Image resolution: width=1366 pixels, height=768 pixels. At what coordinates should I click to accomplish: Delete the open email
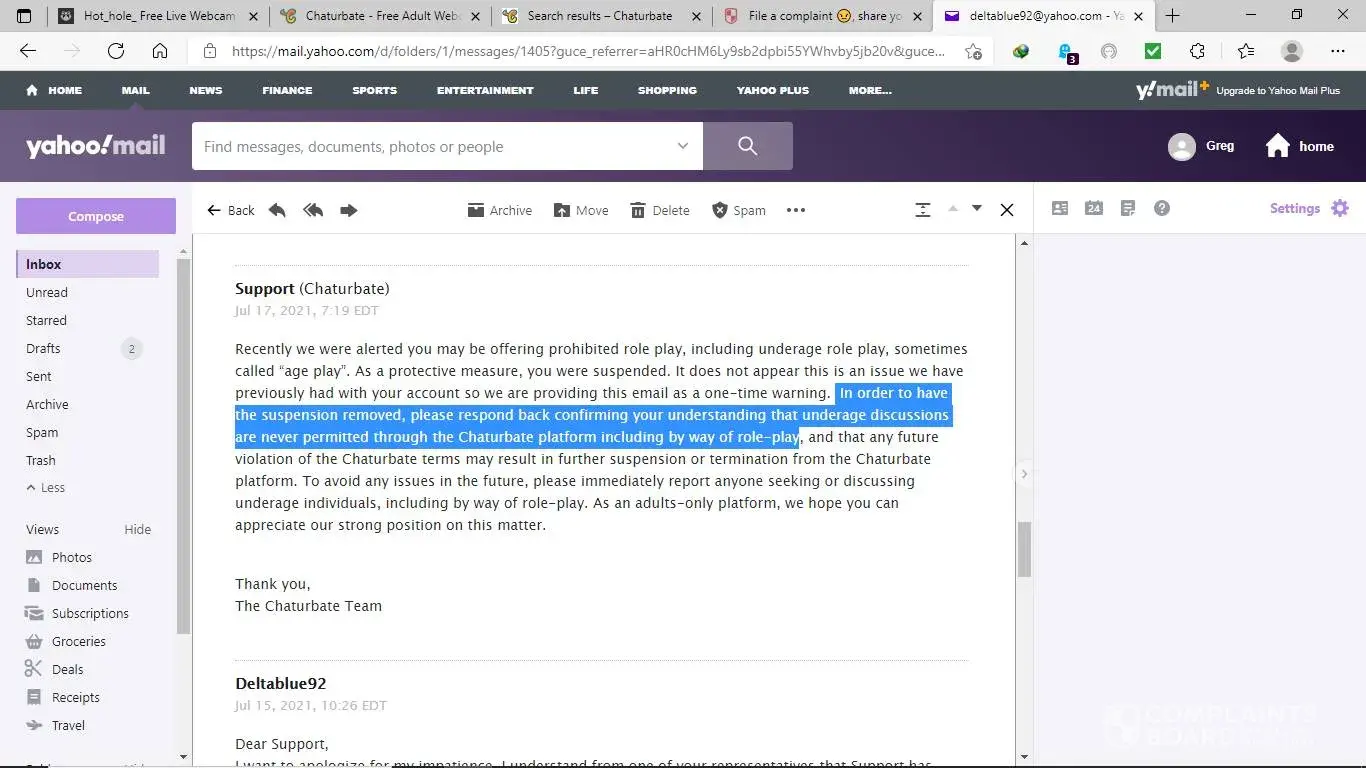pos(660,210)
